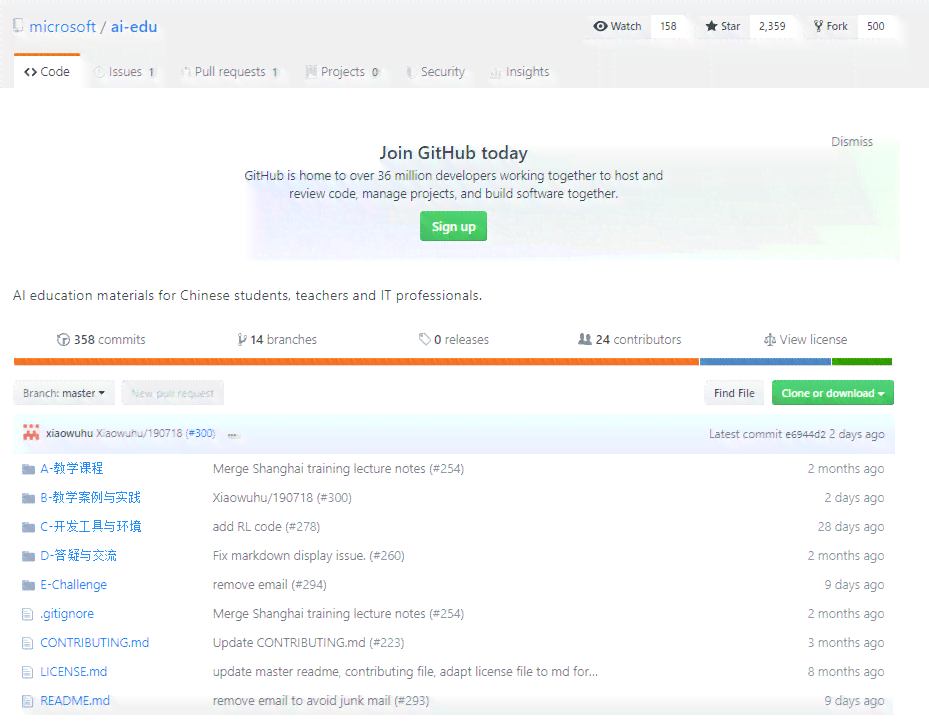Viewport: 929px width, 722px height.
Task: Click the xiaowuhu author name
Action: point(69,433)
